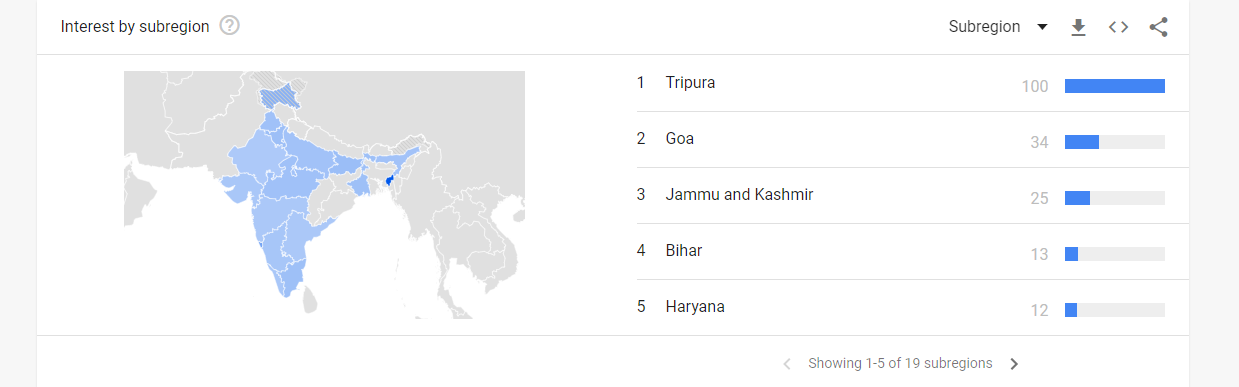
Task: Open Jammu and Kashmir entry
Action: (x=739, y=194)
